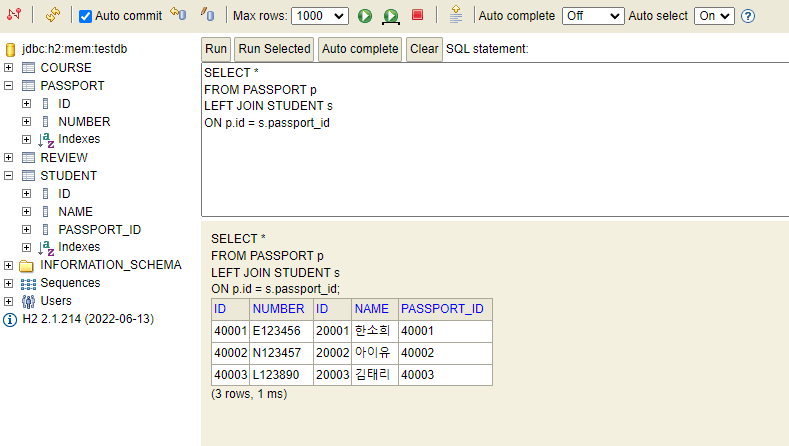Expand the INFORMATION_SCHEMA node
789x446 pixels.
(x=9, y=265)
